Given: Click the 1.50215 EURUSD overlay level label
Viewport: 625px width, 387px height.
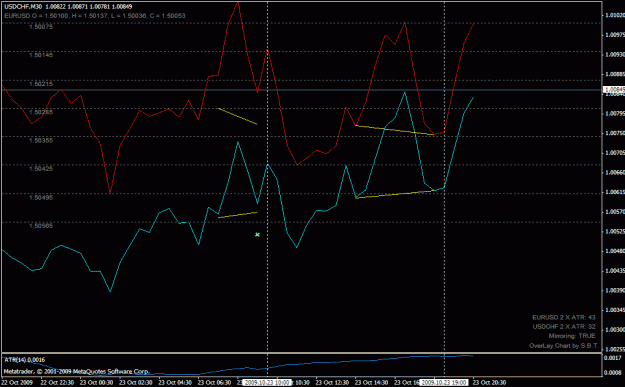Looking at the screenshot, I should [41, 84].
